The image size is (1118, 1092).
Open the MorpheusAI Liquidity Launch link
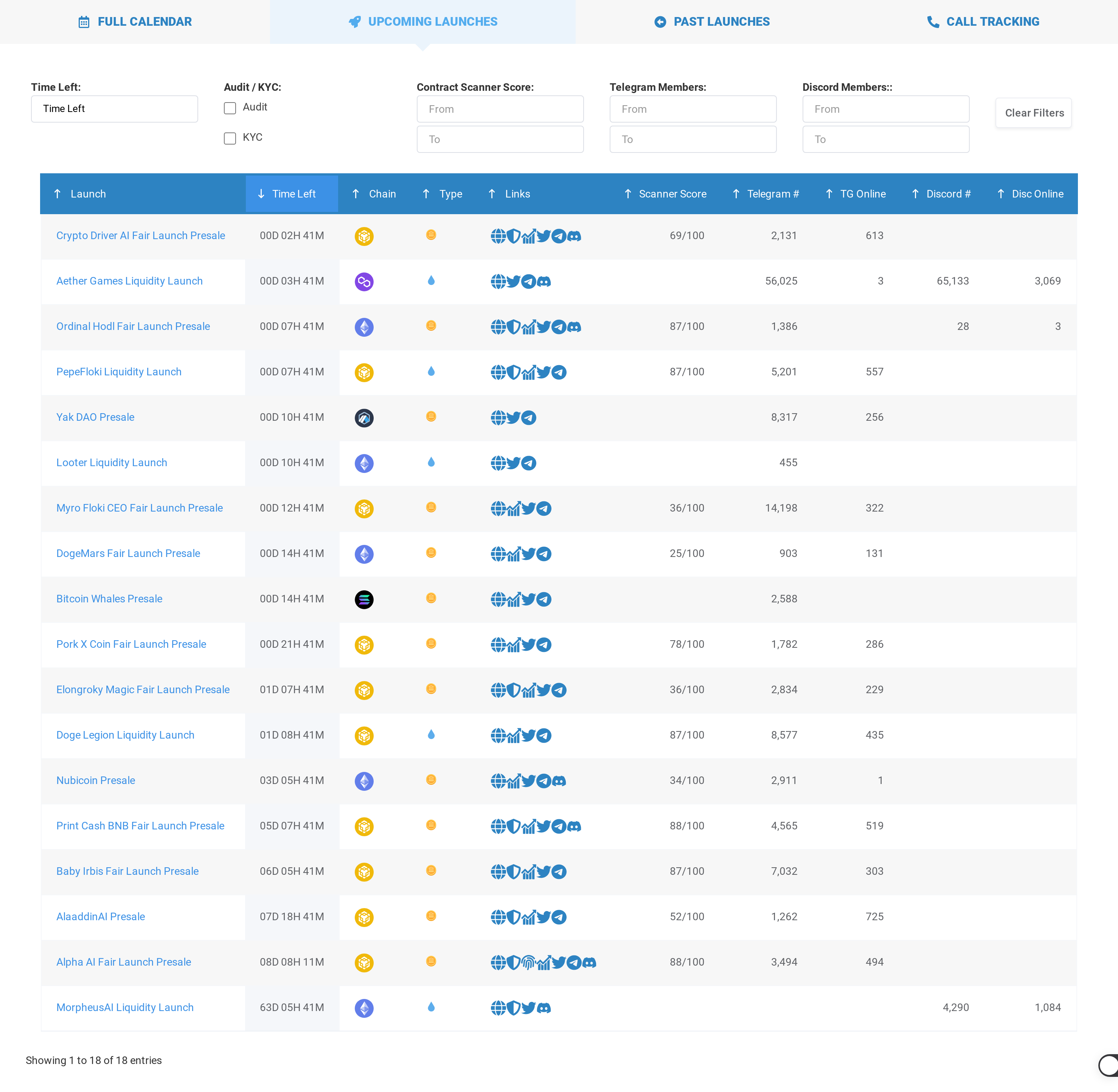point(125,1007)
